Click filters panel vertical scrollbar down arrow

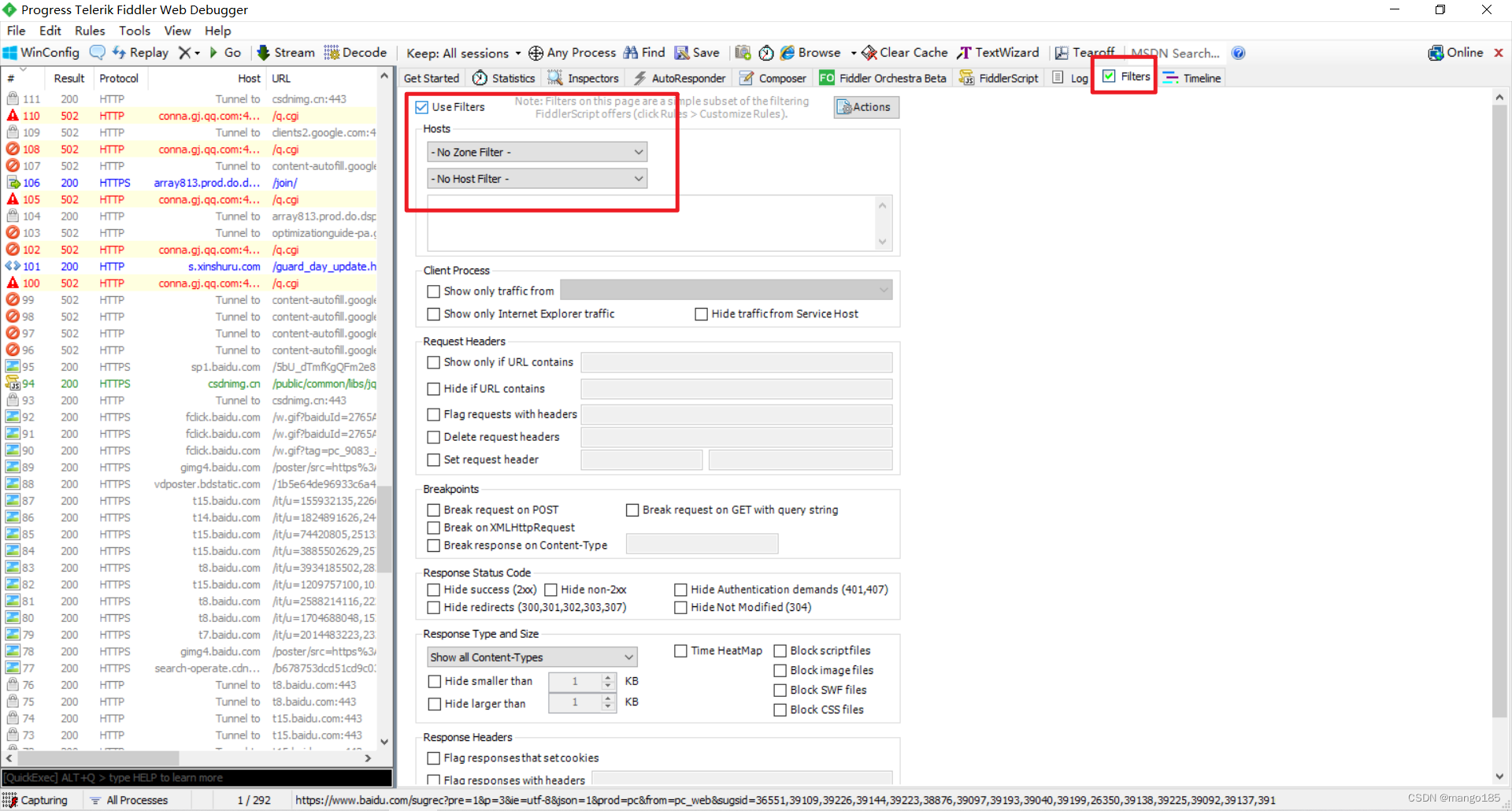click(1499, 776)
